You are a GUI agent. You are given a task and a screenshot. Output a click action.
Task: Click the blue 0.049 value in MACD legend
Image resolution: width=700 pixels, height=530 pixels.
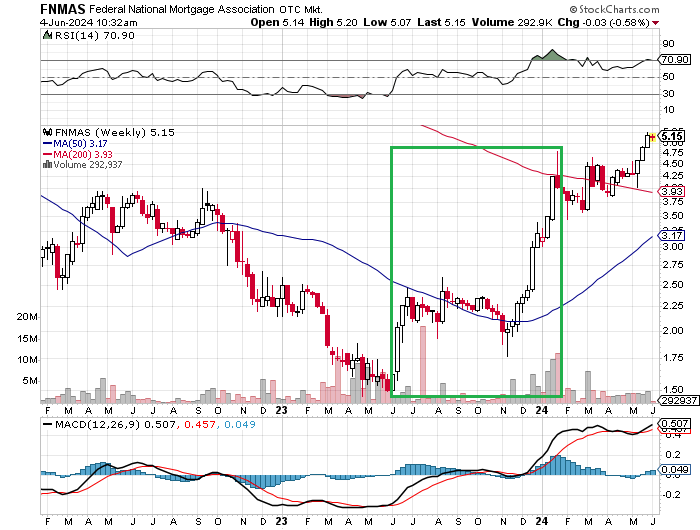[240, 424]
